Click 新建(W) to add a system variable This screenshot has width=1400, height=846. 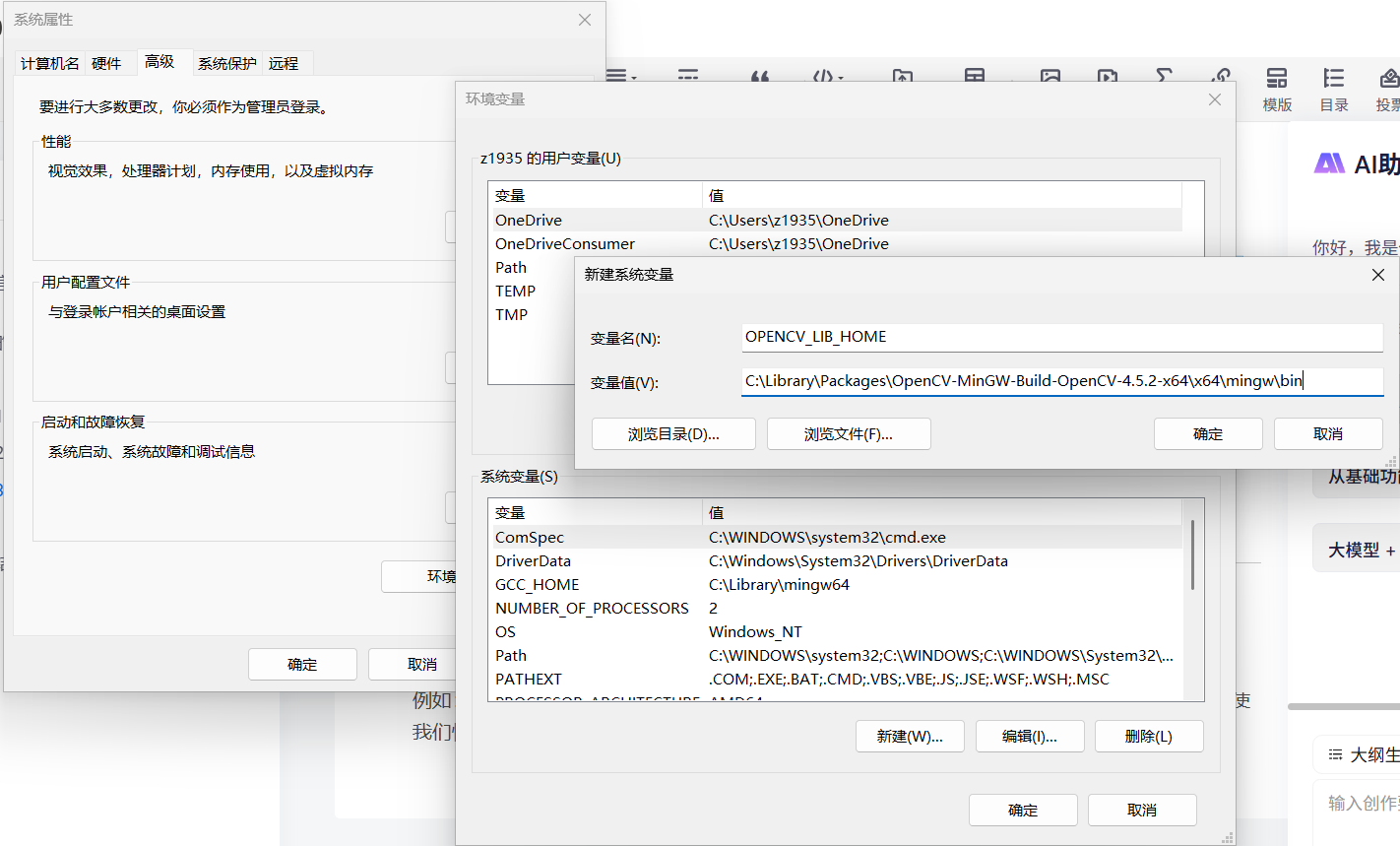click(910, 736)
